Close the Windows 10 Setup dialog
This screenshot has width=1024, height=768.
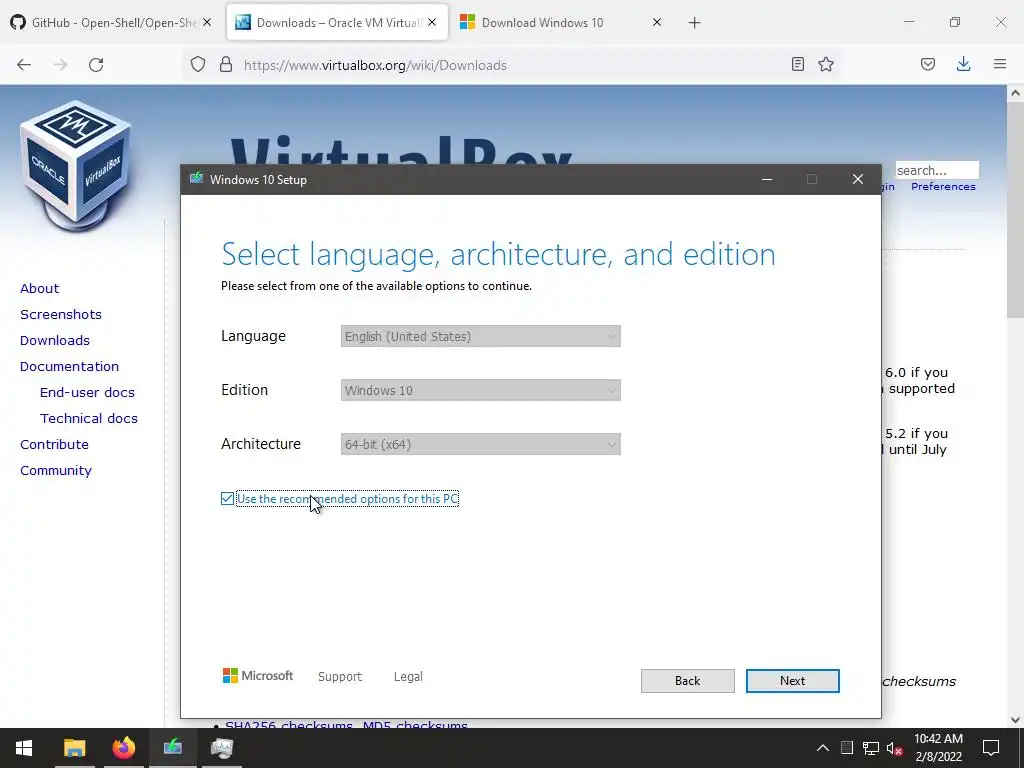tap(858, 180)
